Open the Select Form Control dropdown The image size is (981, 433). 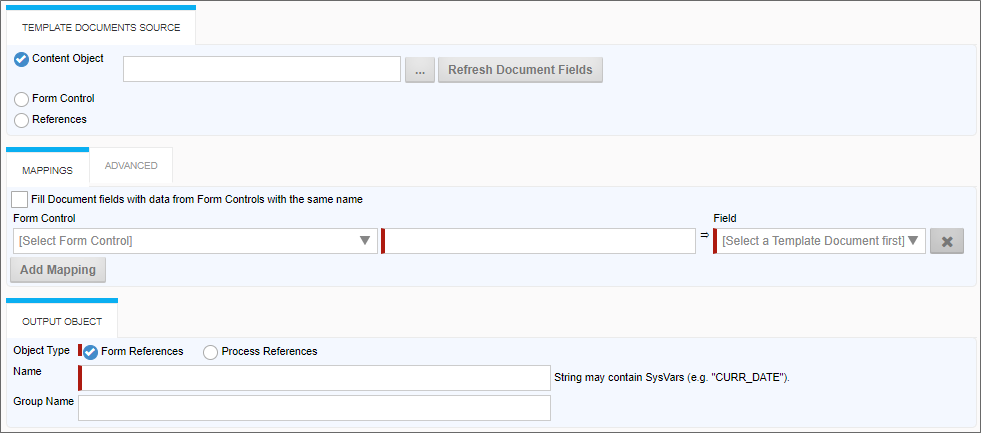[195, 241]
